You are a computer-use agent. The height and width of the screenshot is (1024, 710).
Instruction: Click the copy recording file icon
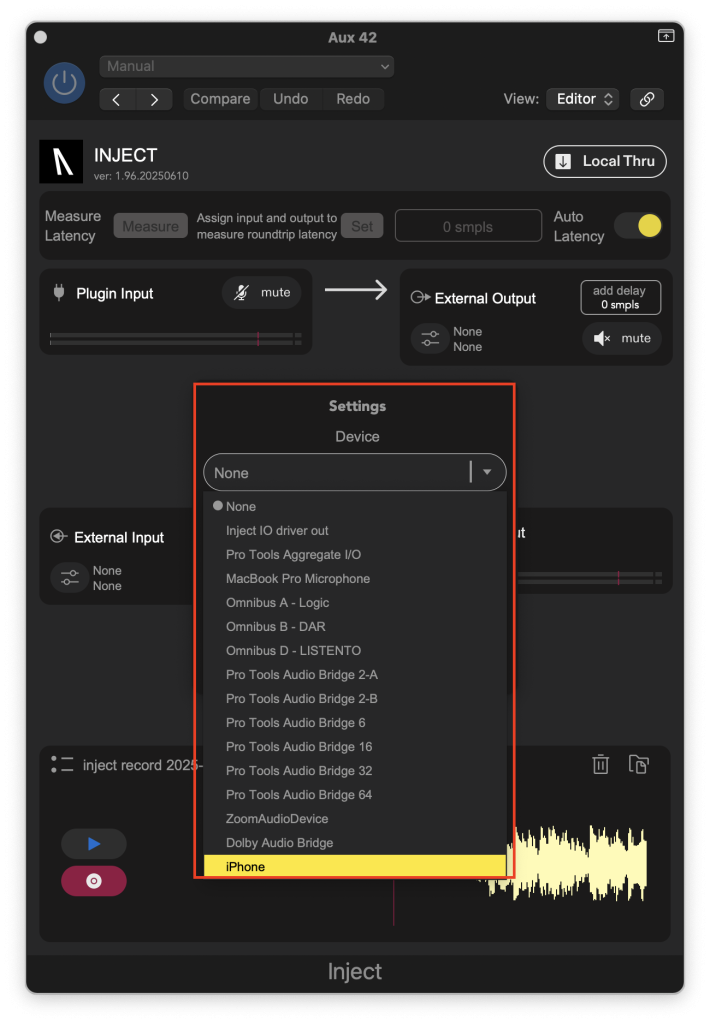click(x=638, y=764)
